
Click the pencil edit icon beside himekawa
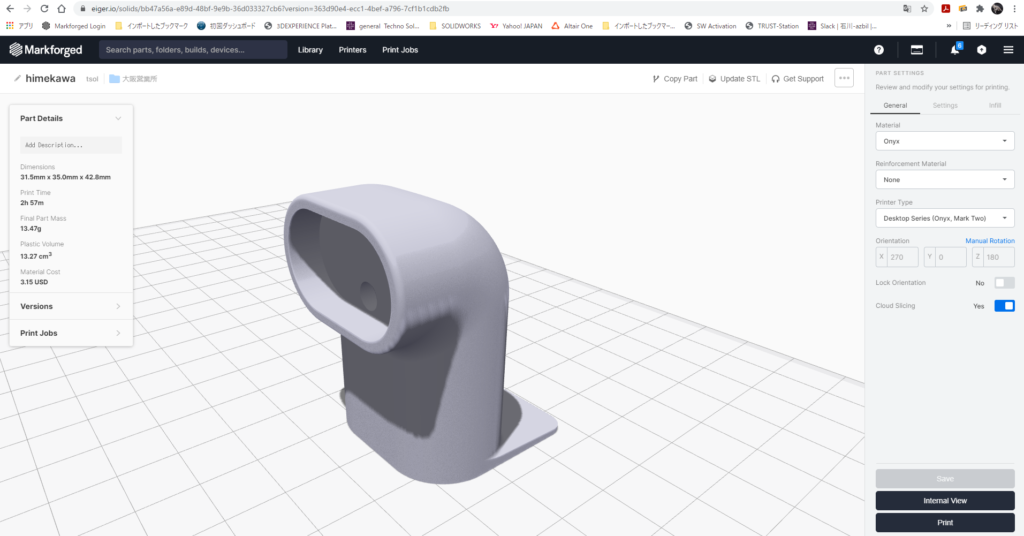18,78
